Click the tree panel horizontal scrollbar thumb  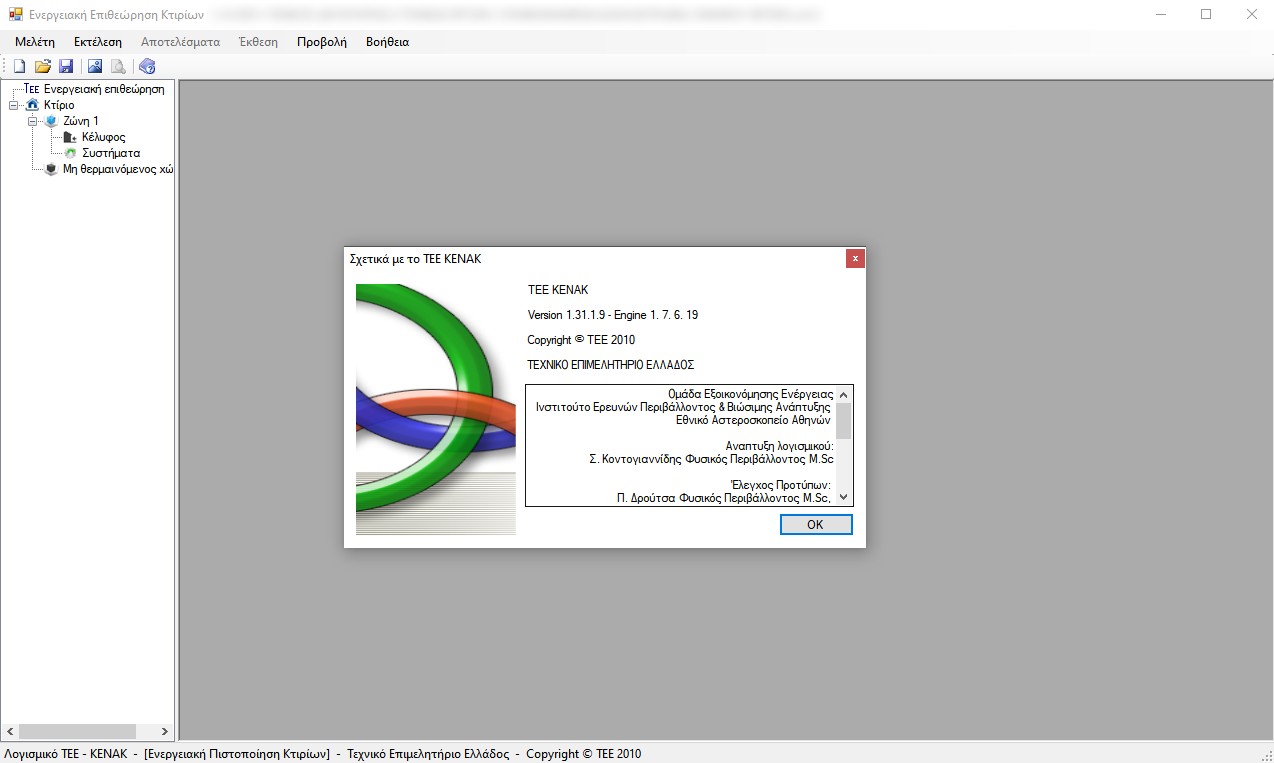pyautogui.click(x=76, y=731)
